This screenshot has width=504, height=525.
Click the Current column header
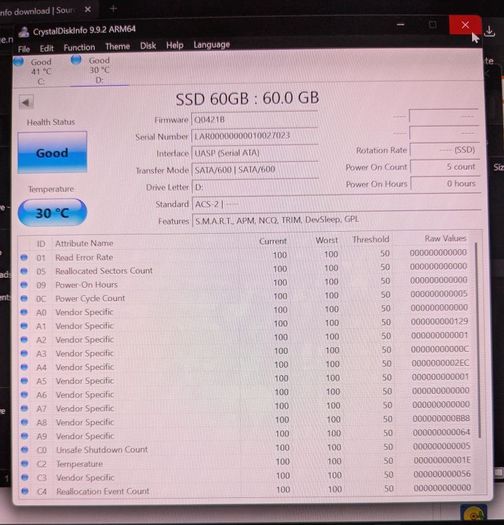pos(273,241)
